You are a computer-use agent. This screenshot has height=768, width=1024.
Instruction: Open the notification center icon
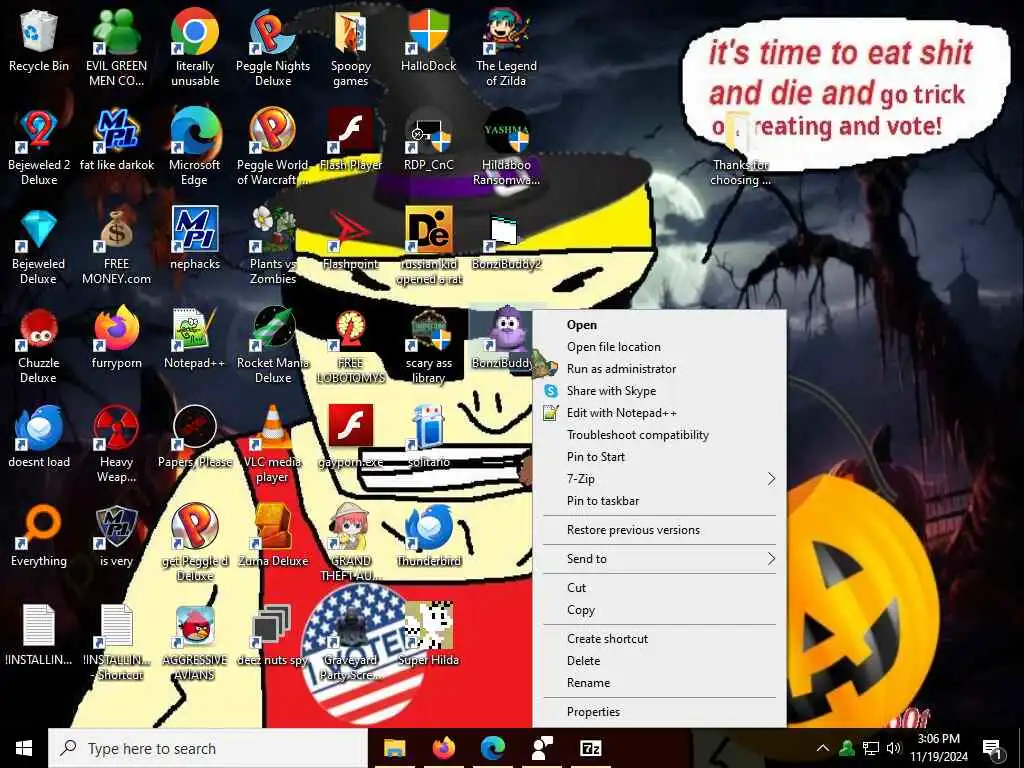tap(992, 748)
